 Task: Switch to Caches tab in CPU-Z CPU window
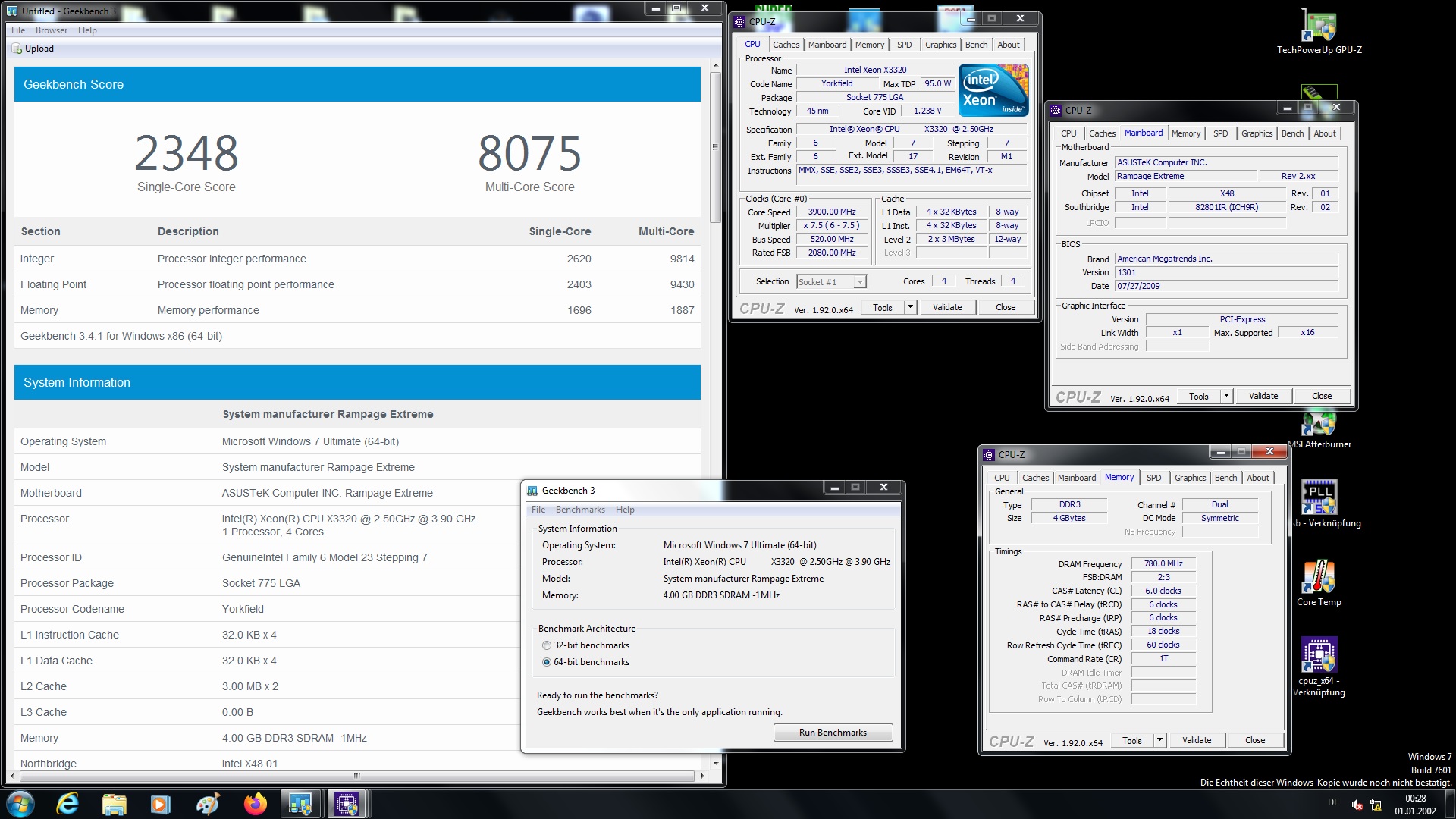786,45
